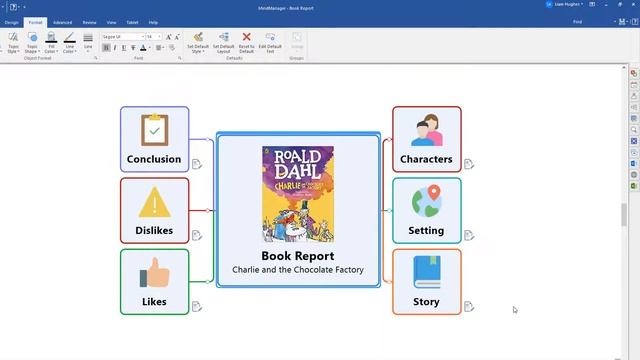Open the notes icon beside Dislikes topic

tap(197, 235)
